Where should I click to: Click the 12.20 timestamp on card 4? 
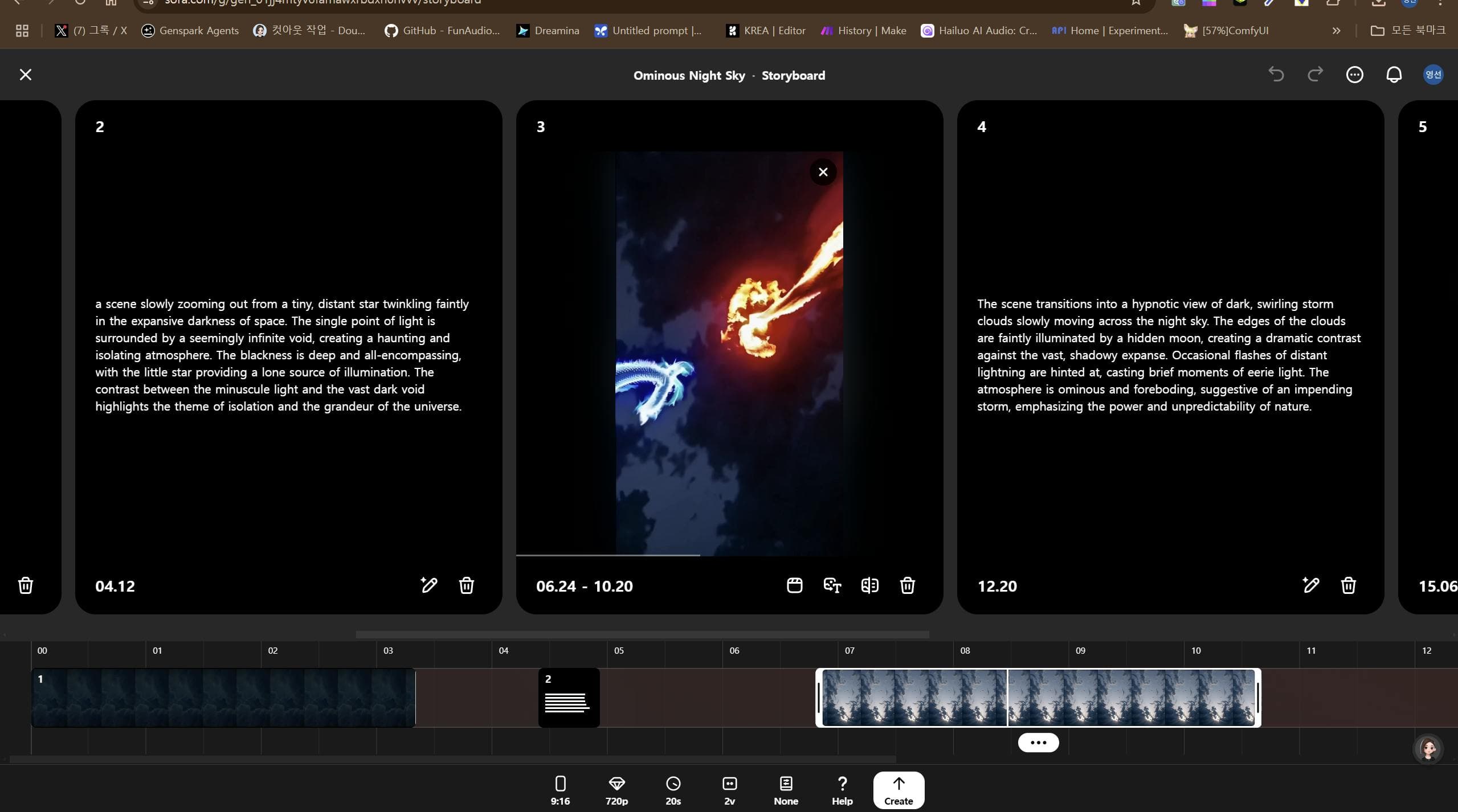997,586
